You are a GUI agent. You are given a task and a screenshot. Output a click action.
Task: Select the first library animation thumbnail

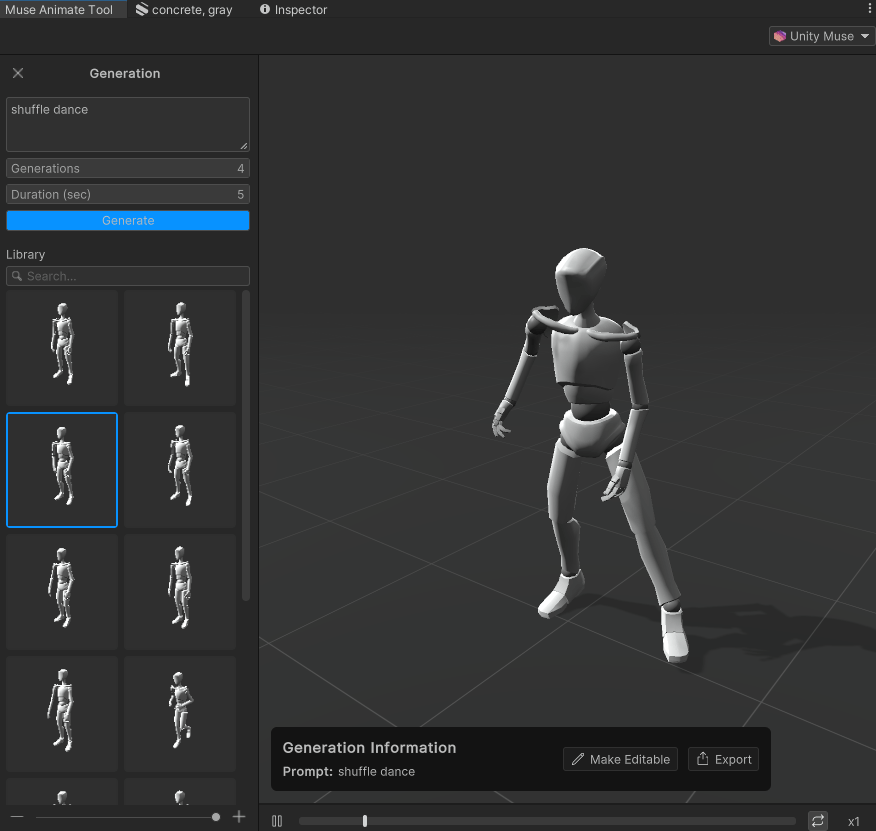coord(62,348)
